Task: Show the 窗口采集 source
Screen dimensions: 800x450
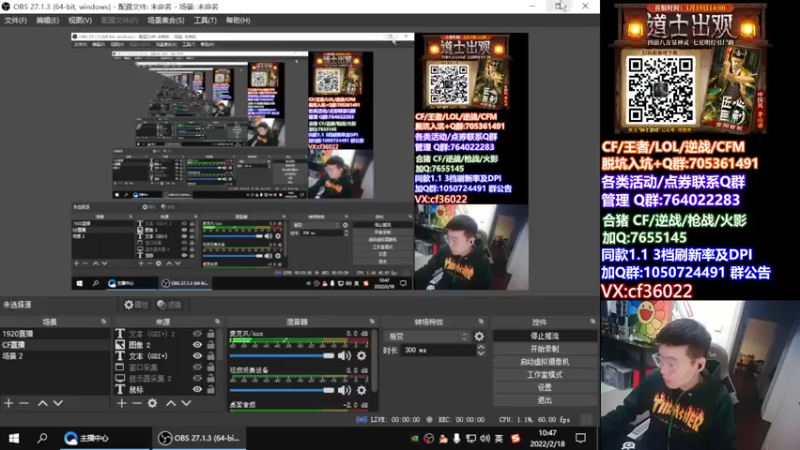Action: [197, 367]
